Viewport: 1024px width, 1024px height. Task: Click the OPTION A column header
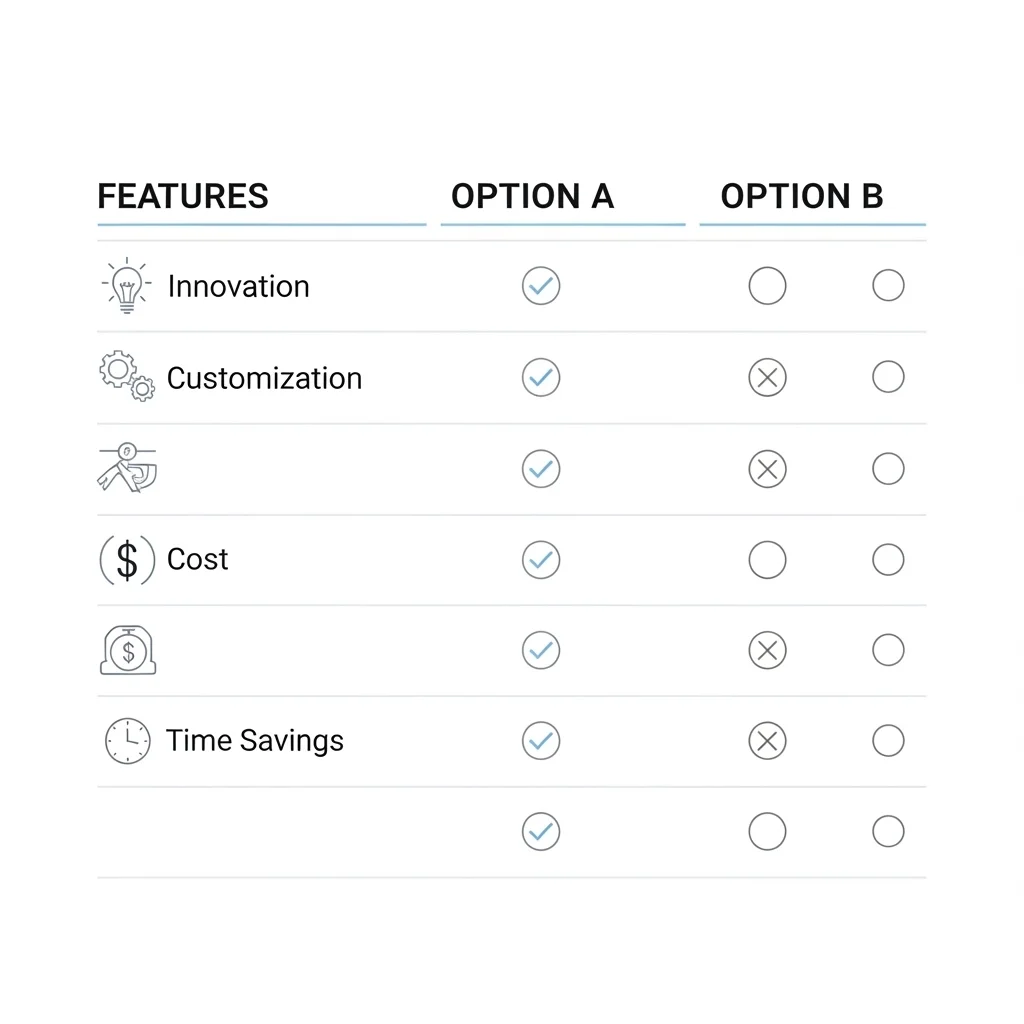coord(532,196)
